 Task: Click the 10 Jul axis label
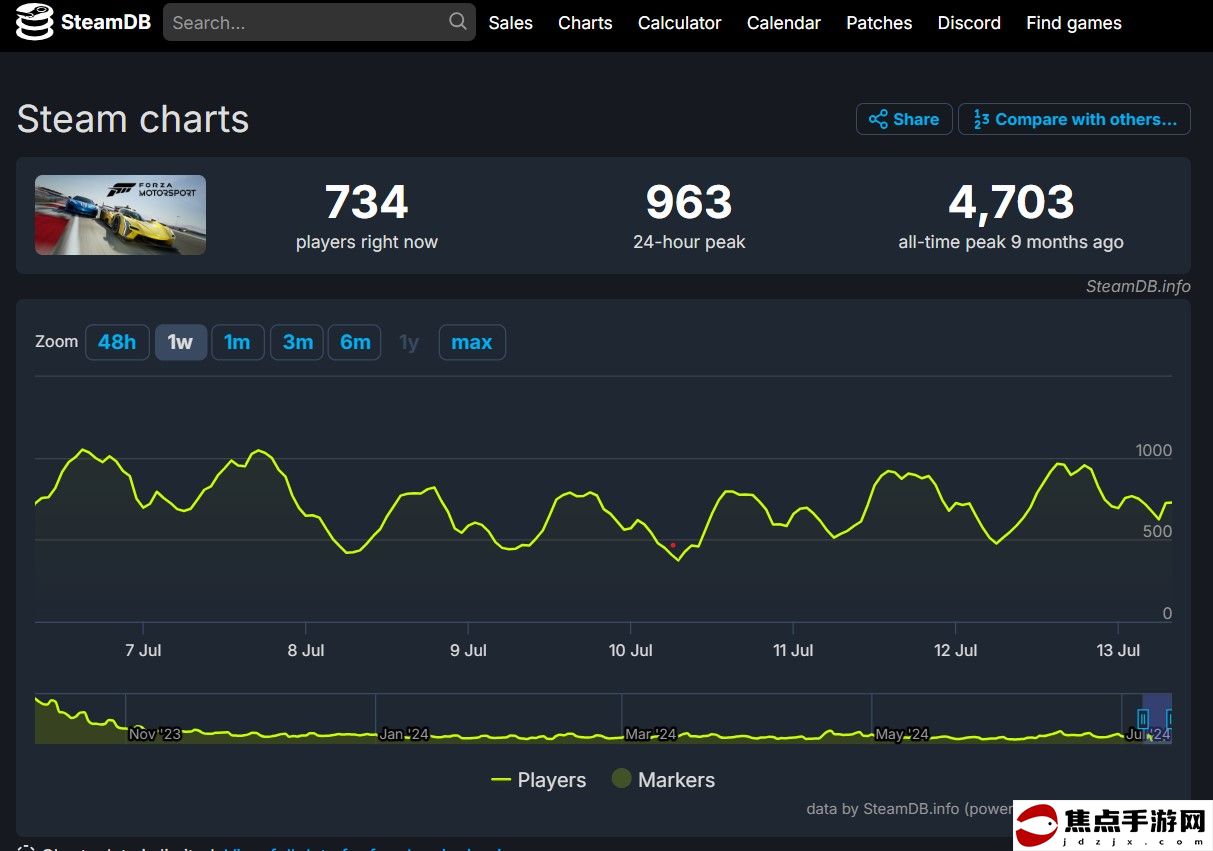point(630,650)
